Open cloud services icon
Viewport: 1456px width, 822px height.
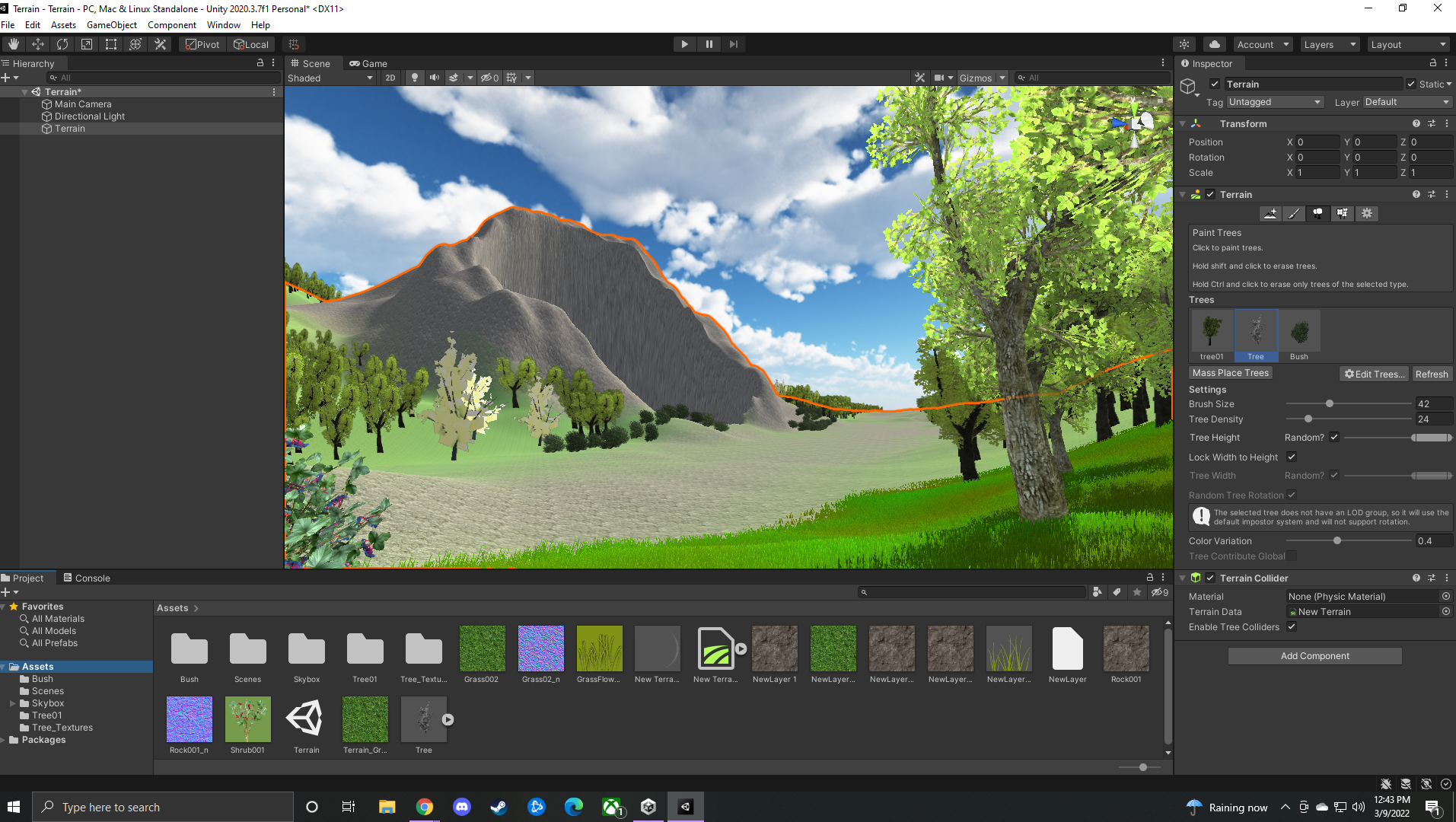[x=1215, y=44]
